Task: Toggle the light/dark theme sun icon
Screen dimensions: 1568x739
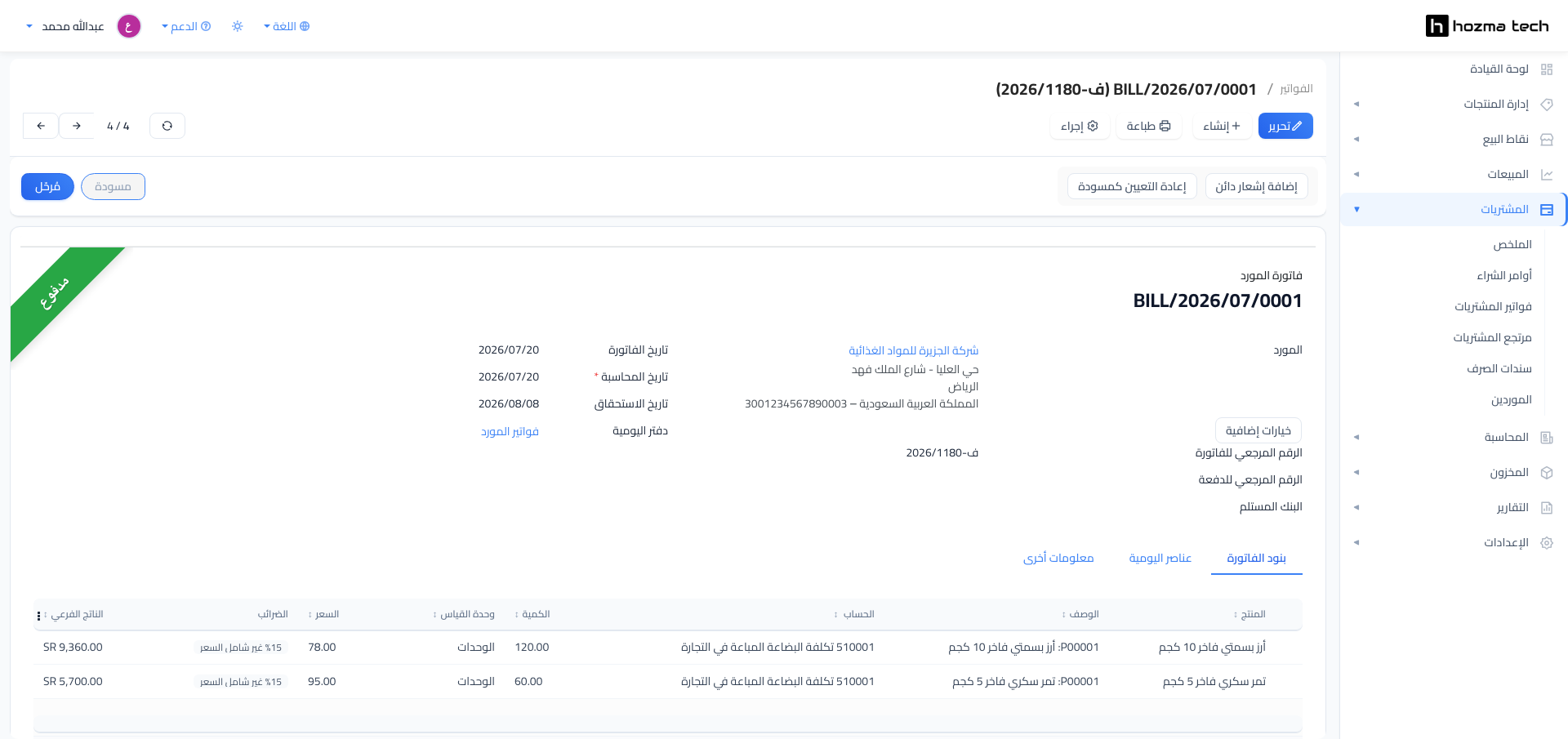Action: click(238, 26)
